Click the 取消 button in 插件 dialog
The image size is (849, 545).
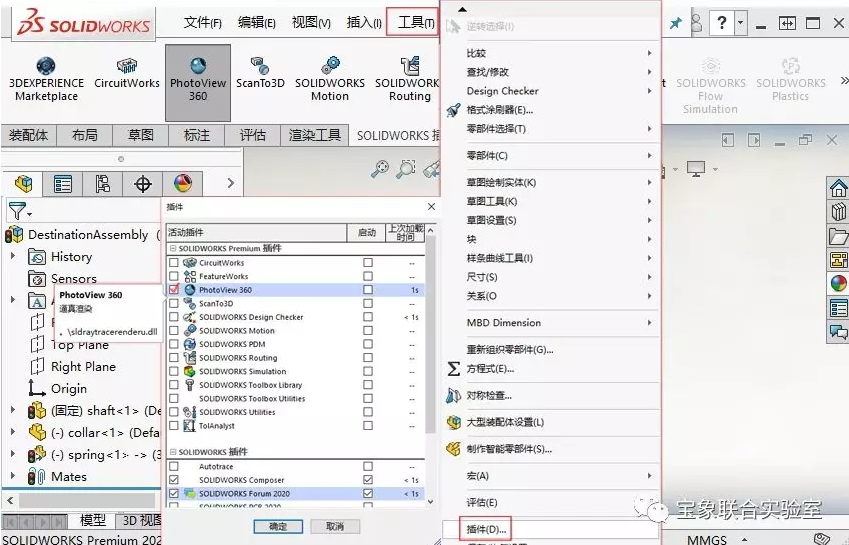(x=335, y=526)
